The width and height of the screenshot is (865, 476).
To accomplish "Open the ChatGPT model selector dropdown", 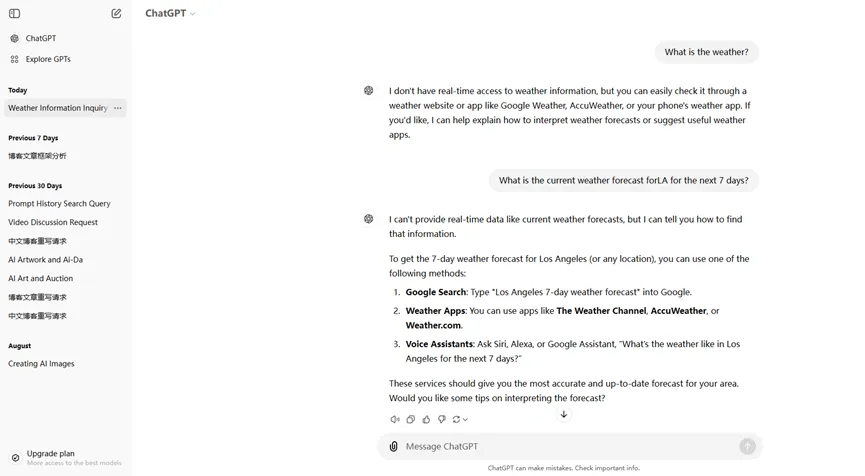I will click(170, 14).
